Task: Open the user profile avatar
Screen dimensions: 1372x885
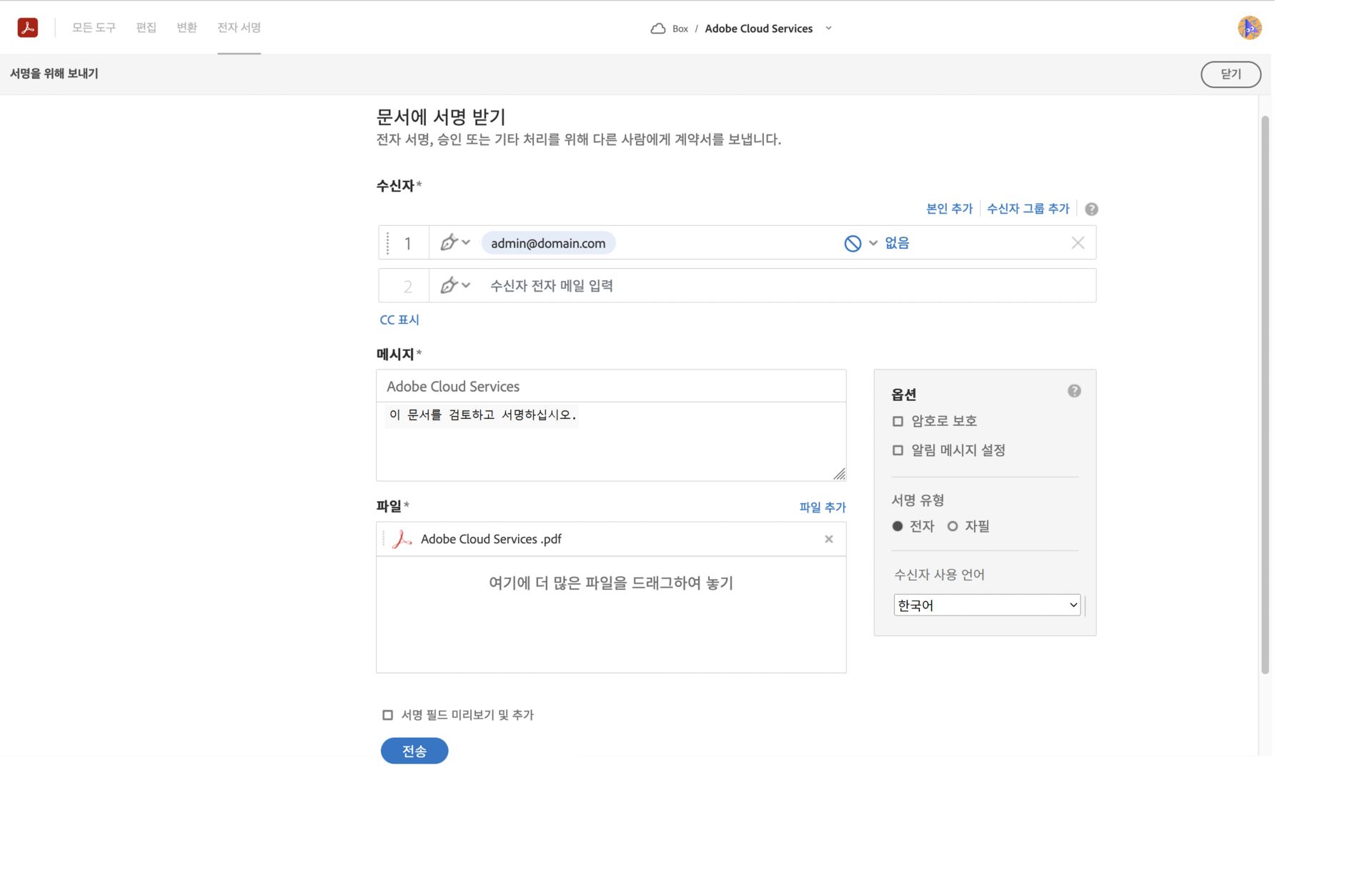Action: pos(1249,28)
